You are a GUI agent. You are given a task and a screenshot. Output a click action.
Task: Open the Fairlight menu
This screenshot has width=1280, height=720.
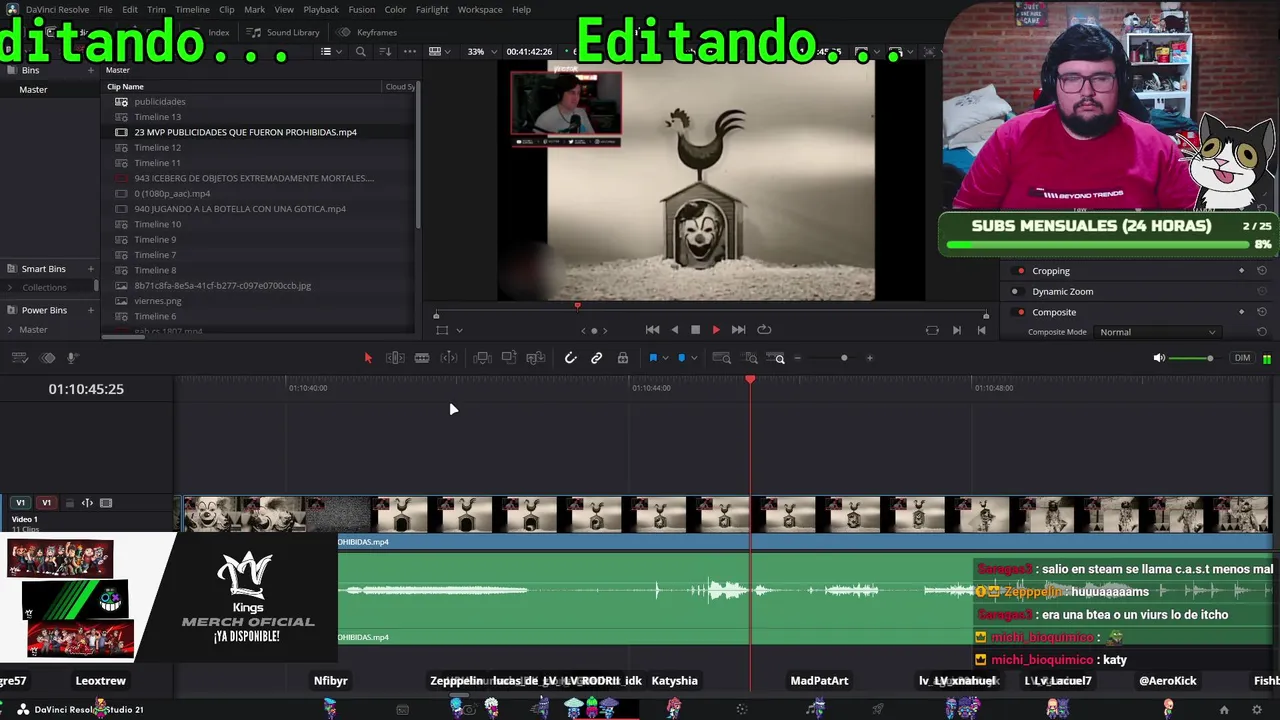(432, 10)
